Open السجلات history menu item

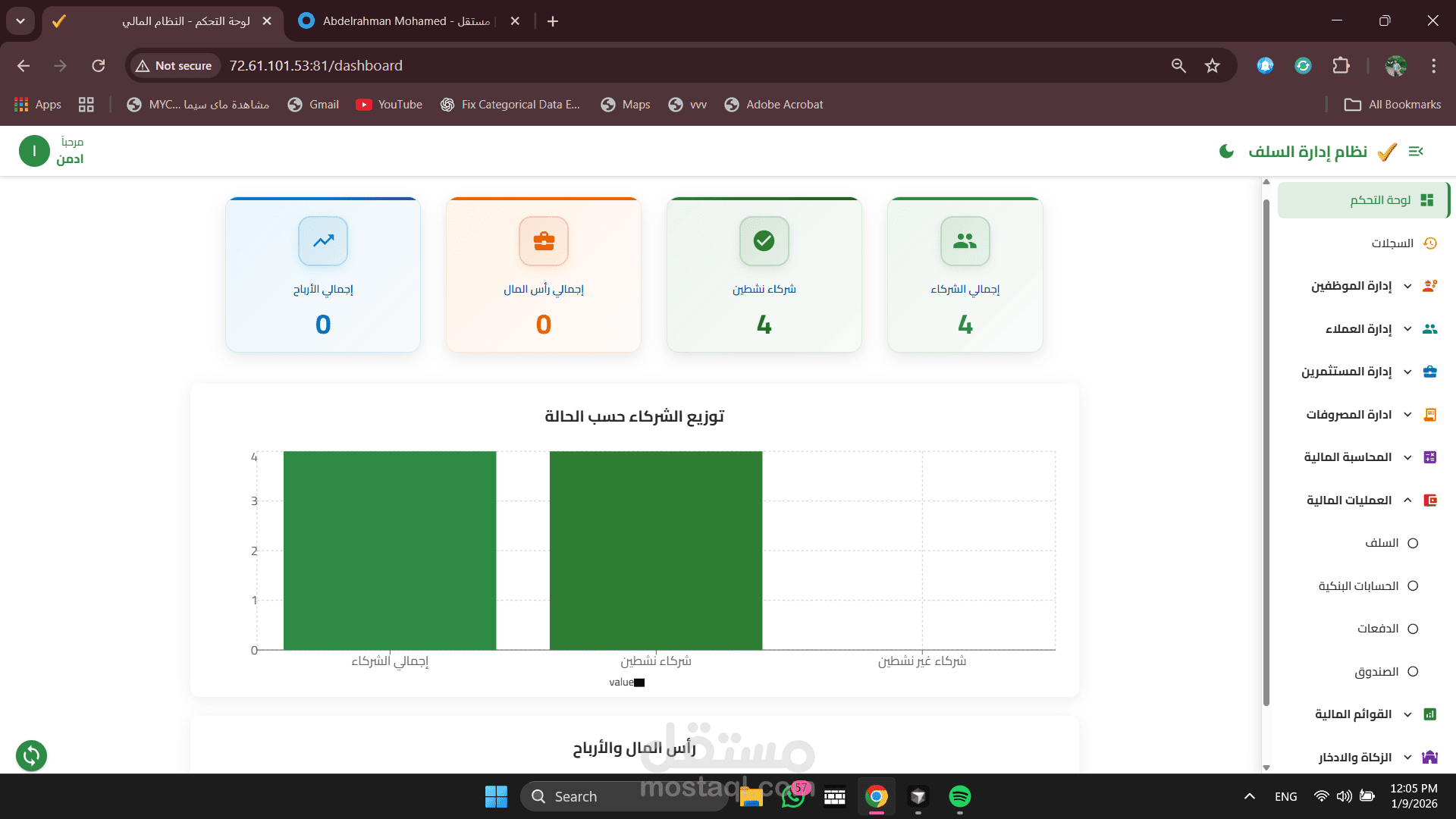(x=1392, y=243)
